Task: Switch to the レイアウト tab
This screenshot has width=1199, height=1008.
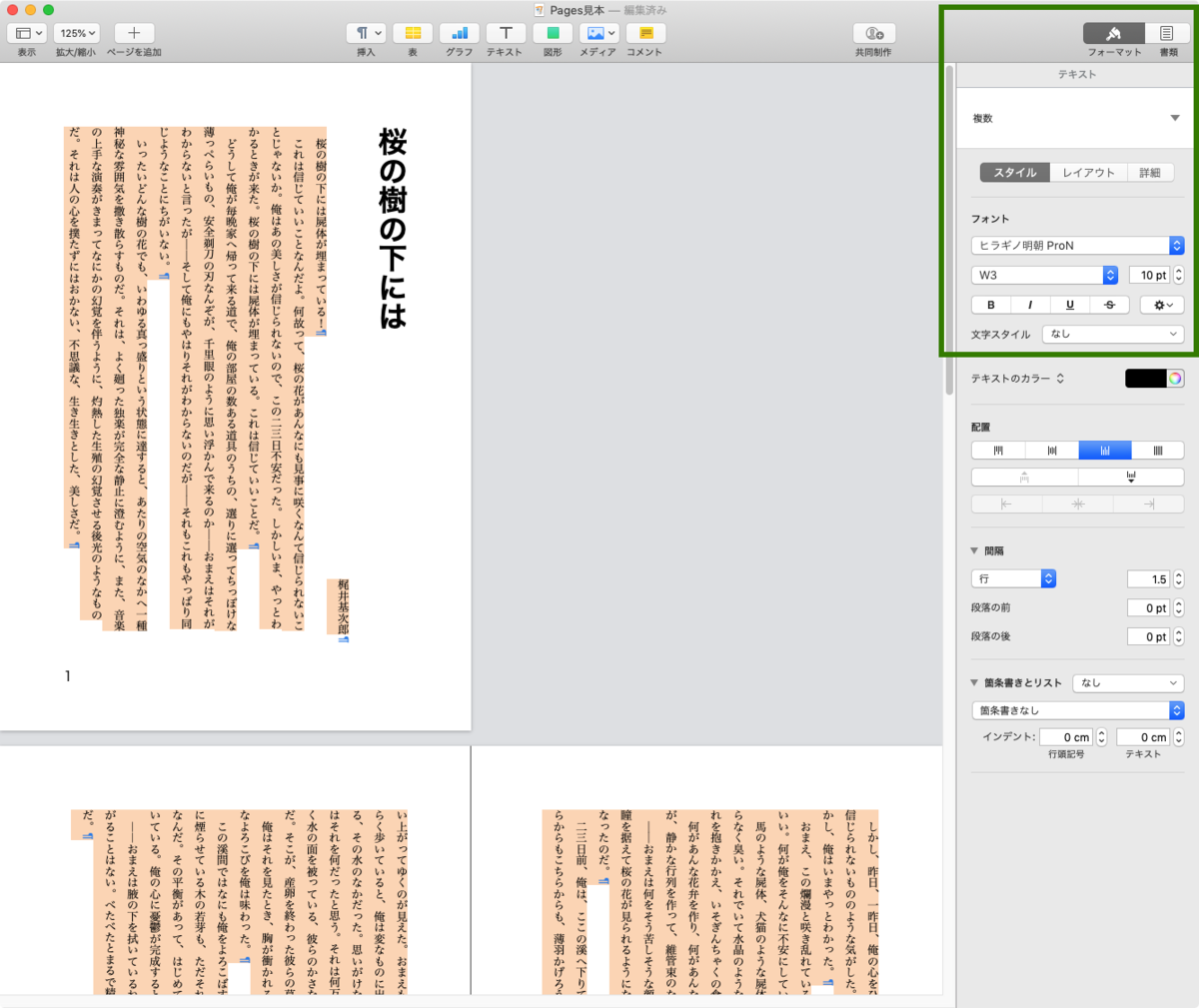Action: pos(1088,173)
